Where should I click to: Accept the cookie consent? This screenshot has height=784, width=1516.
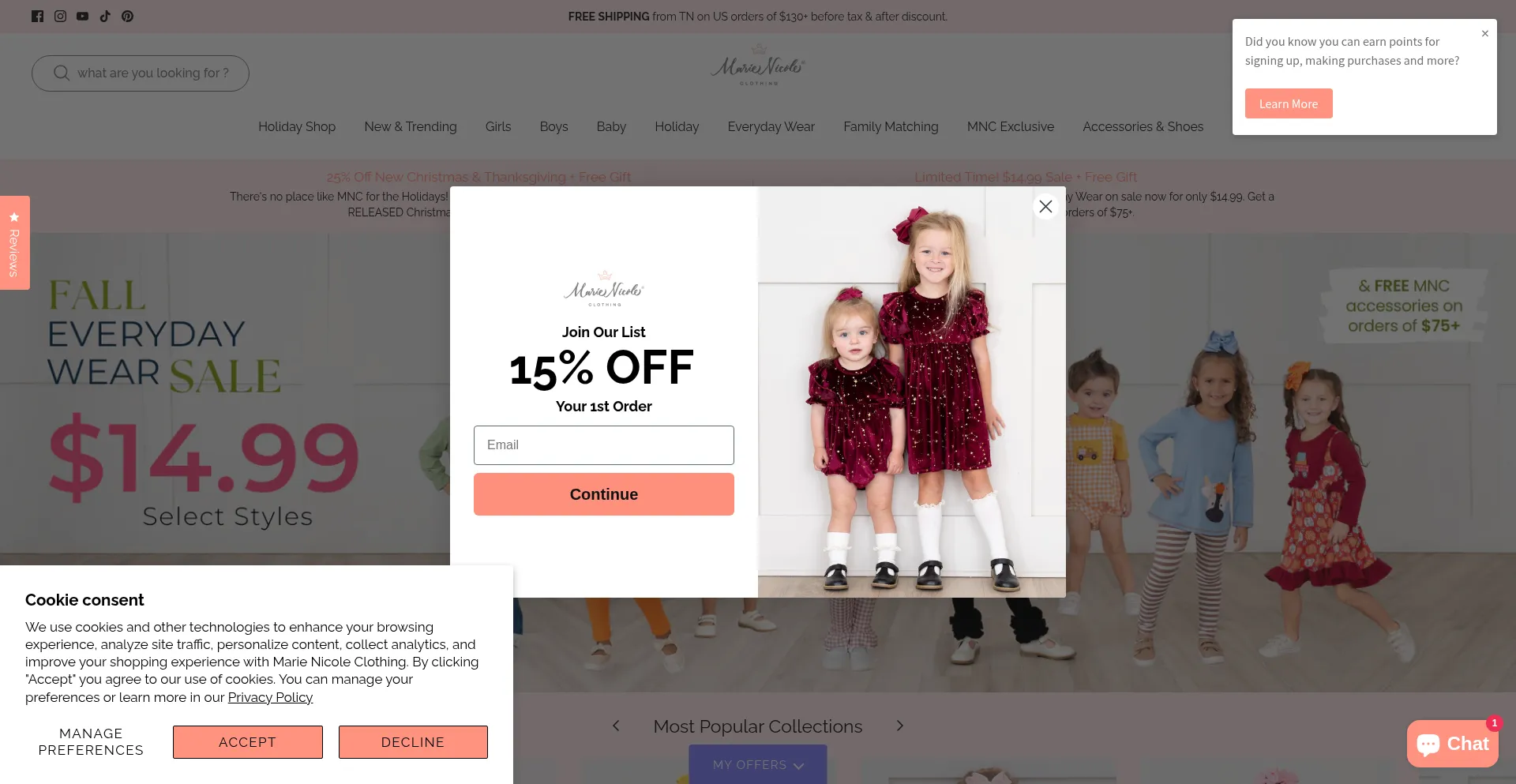(x=248, y=742)
